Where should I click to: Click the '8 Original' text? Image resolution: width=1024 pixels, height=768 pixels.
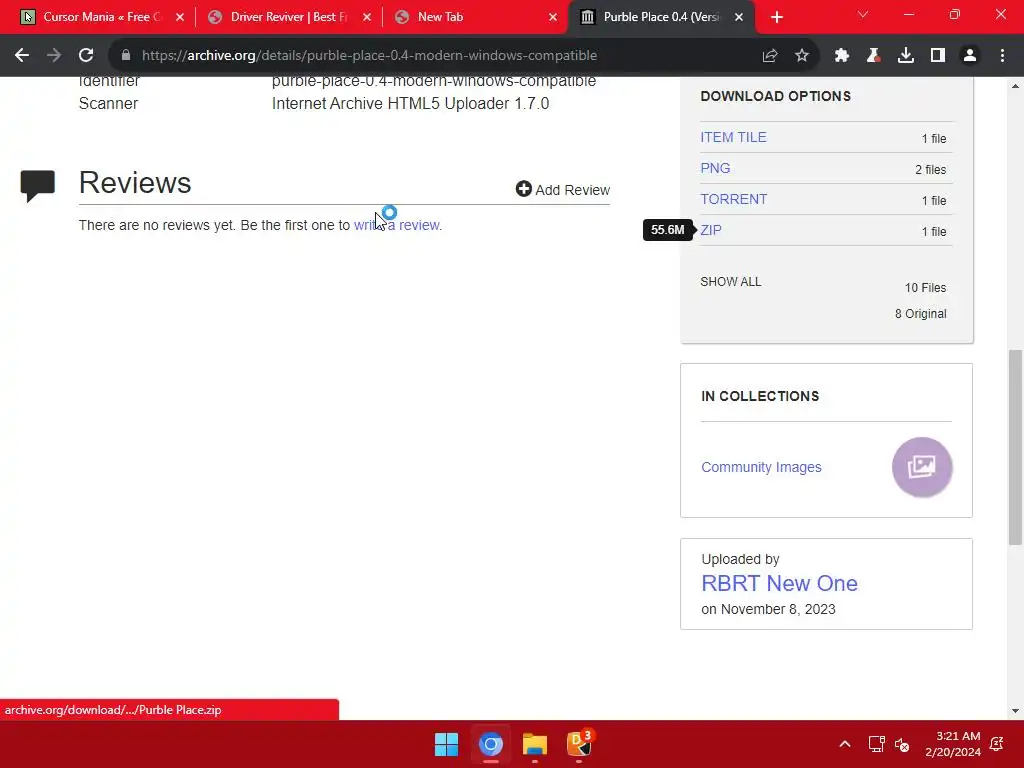(x=920, y=313)
